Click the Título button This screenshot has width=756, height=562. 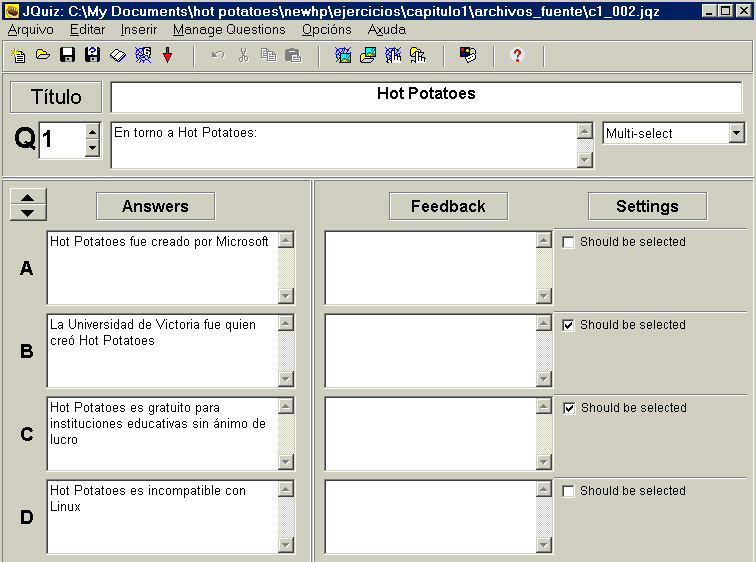click(x=55, y=97)
